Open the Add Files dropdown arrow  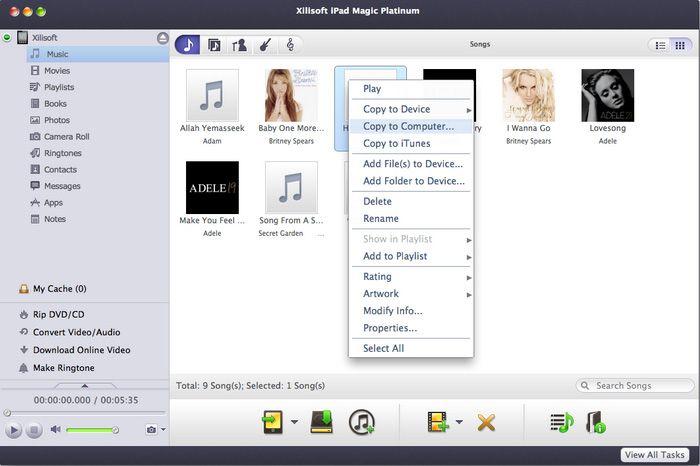459,421
